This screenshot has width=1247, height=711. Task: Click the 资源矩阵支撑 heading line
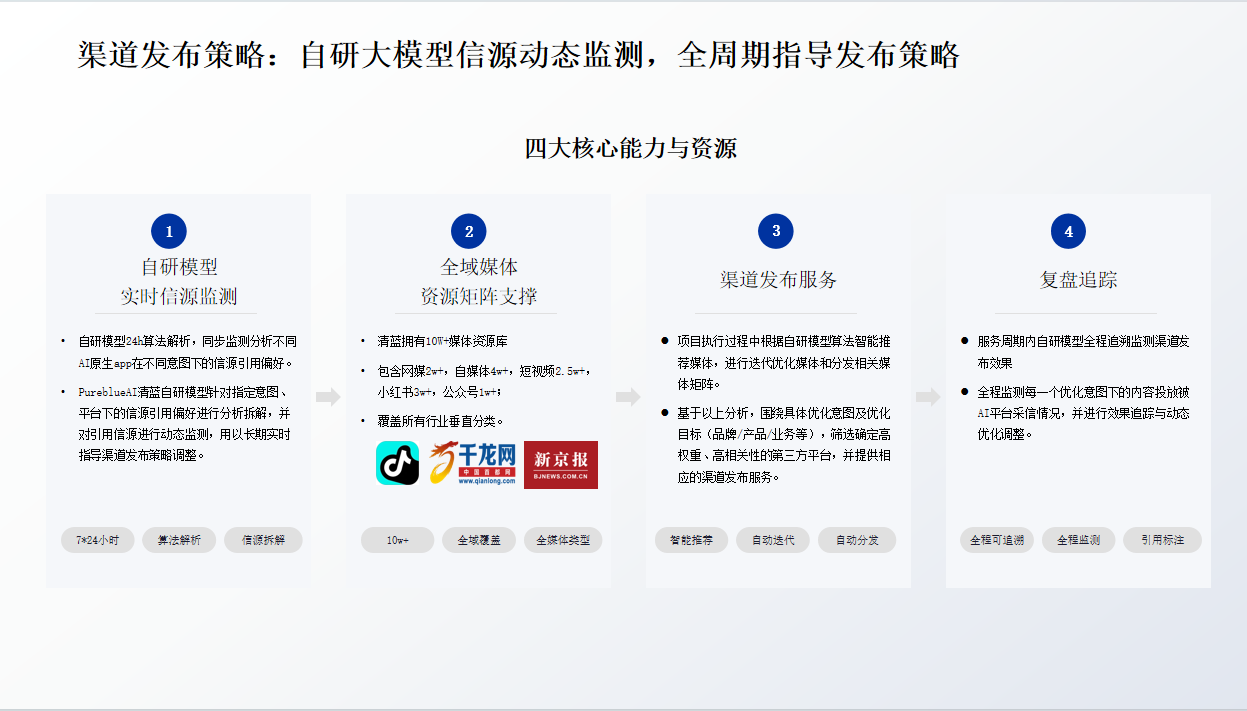tap(479, 296)
